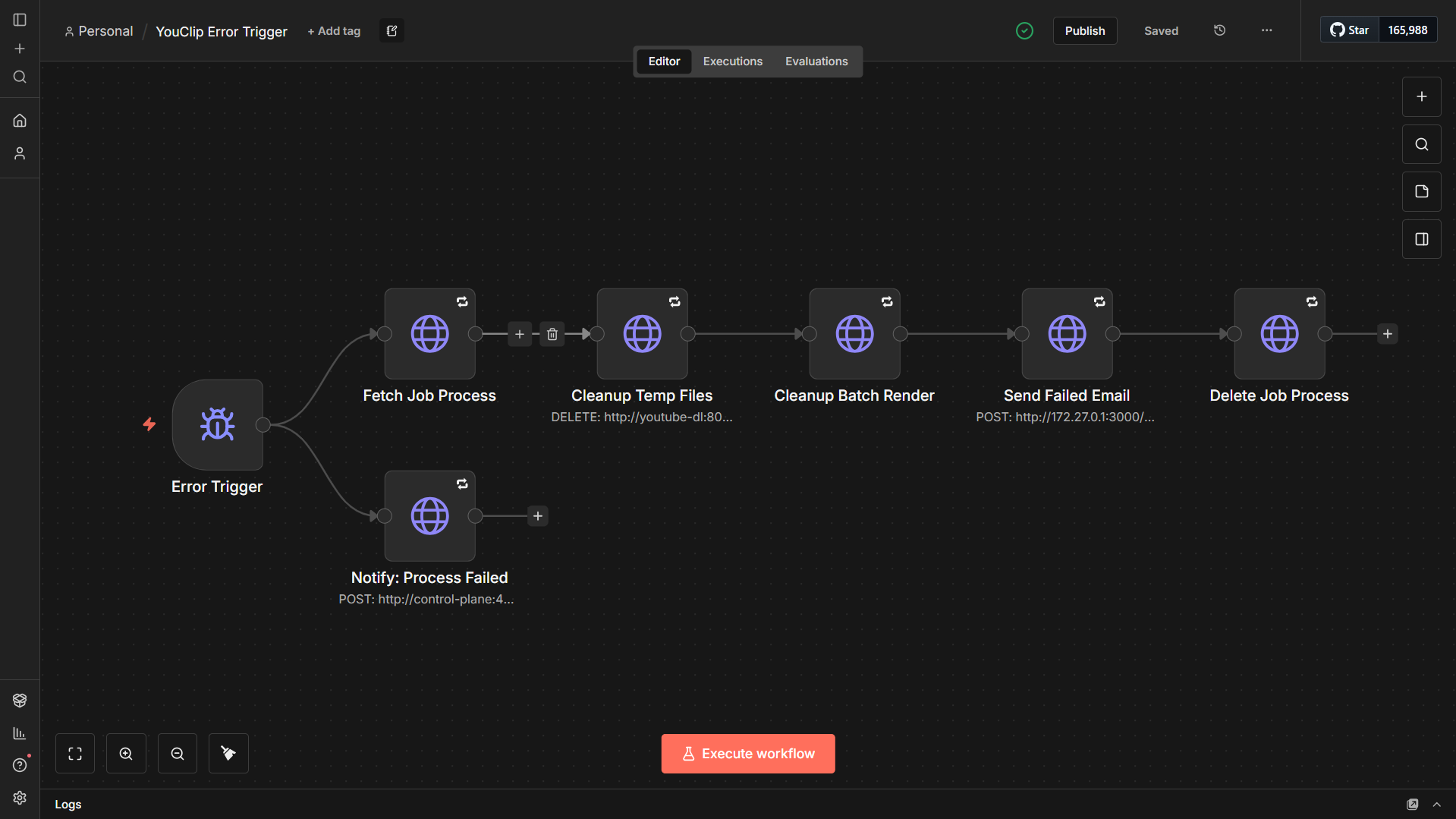Switch to the Executions tab
Screen dimensions: 1456x819
[731, 61]
